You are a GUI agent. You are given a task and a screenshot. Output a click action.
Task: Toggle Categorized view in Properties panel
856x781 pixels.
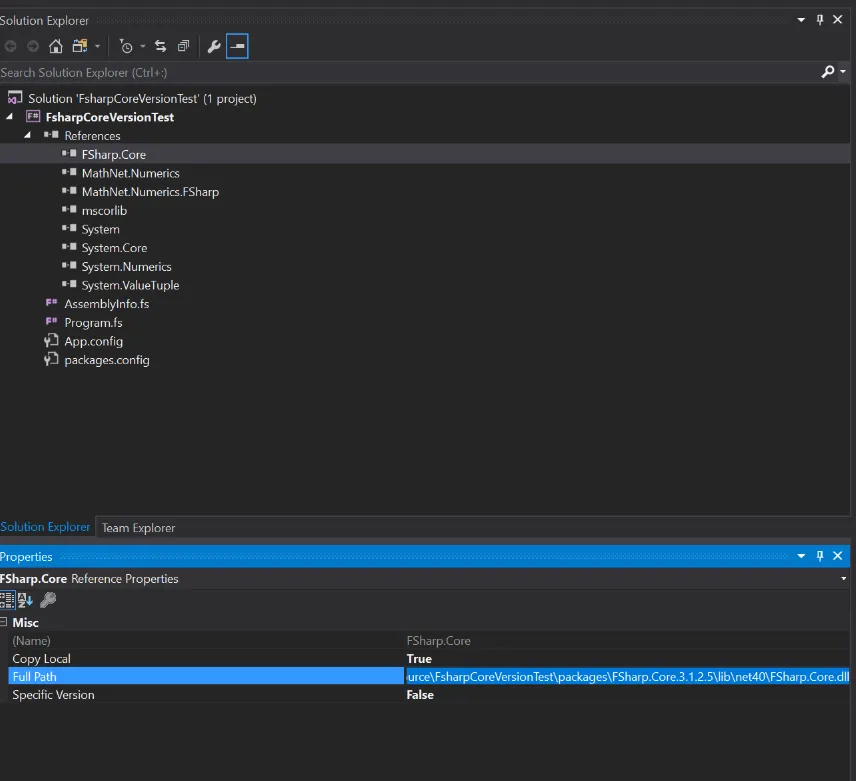pos(7,600)
